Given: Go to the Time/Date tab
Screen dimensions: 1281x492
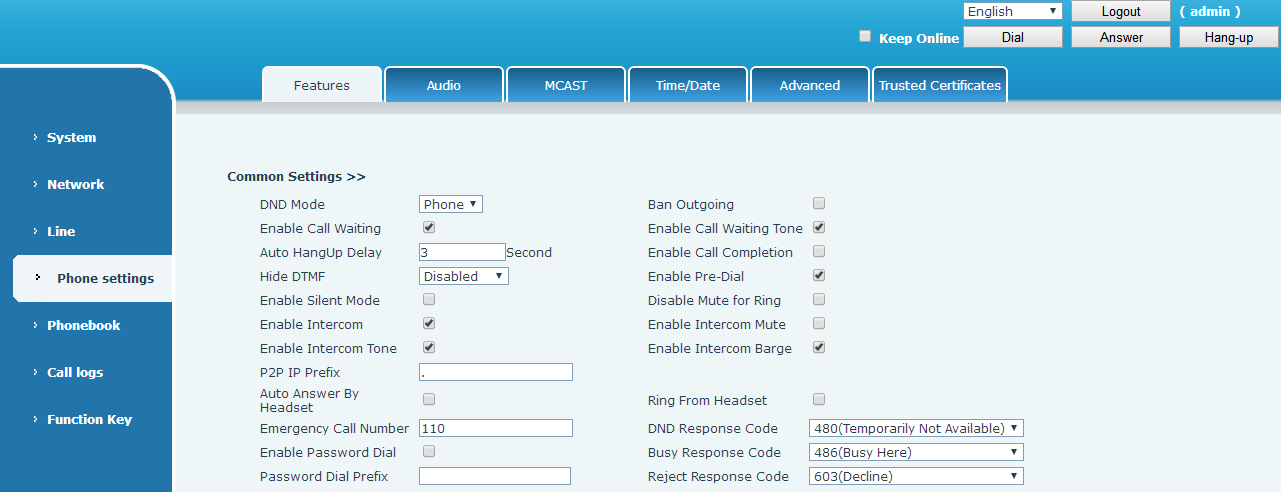Looking at the screenshot, I should coord(687,85).
